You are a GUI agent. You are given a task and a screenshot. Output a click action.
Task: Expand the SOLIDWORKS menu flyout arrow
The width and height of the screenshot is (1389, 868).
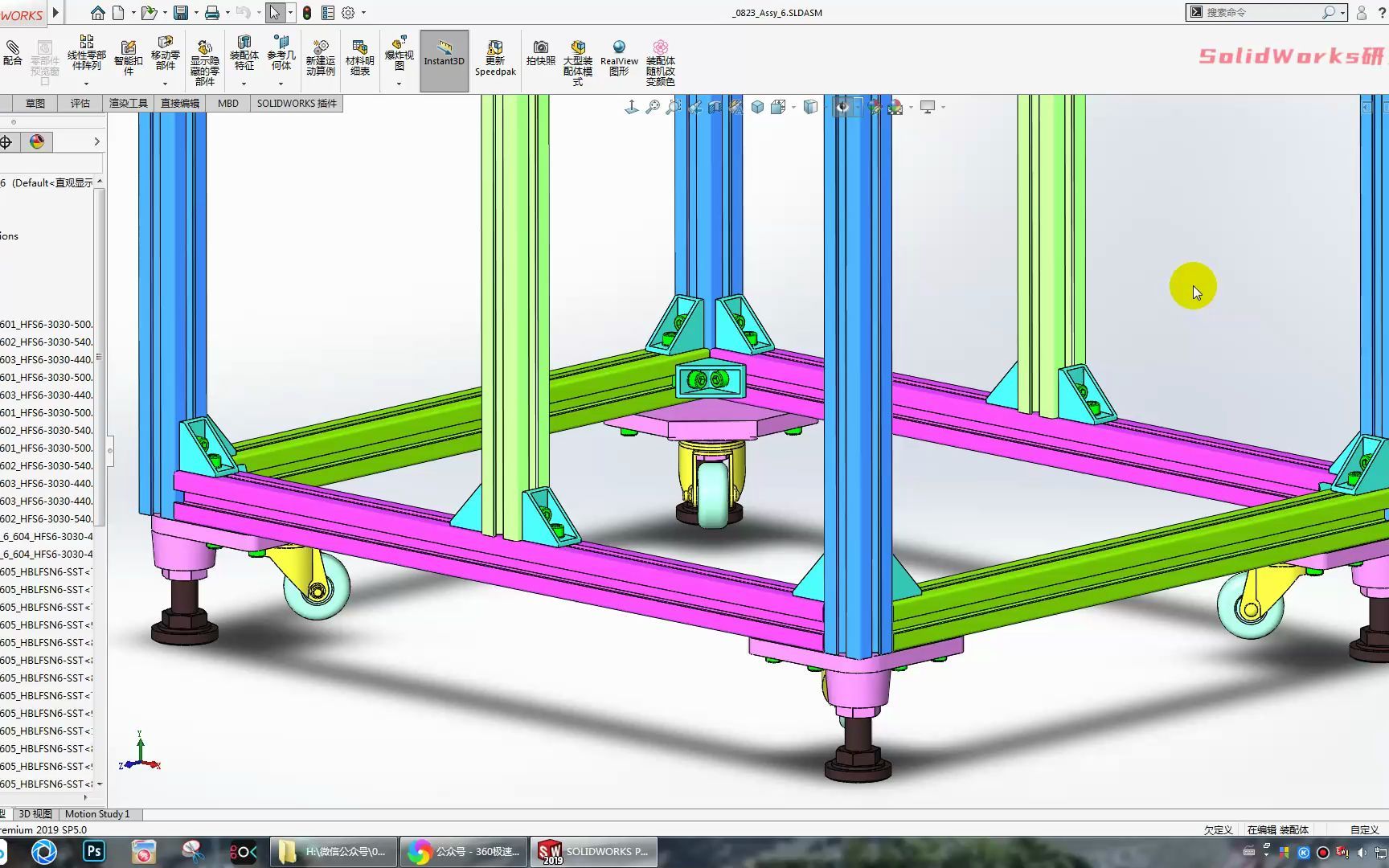(x=55, y=13)
